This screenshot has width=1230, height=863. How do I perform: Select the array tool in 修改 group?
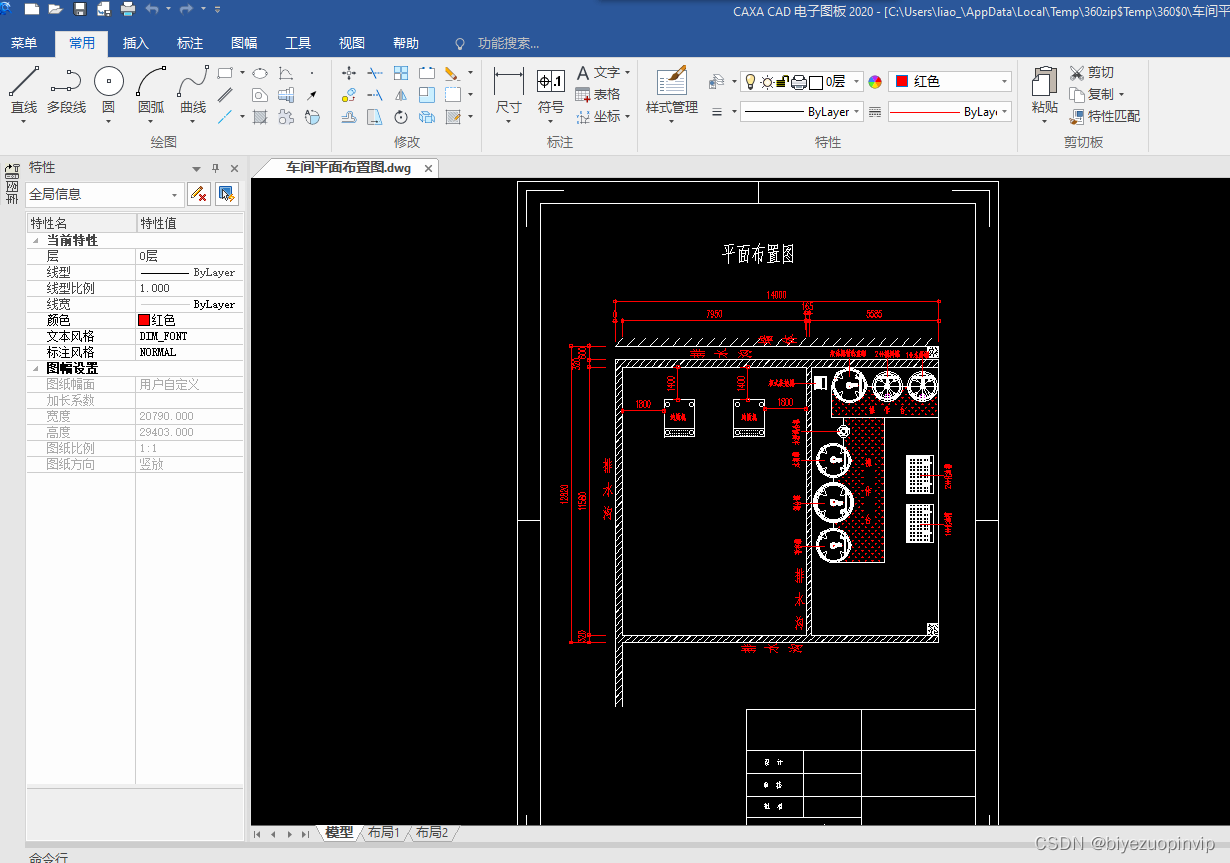pyautogui.click(x=401, y=73)
